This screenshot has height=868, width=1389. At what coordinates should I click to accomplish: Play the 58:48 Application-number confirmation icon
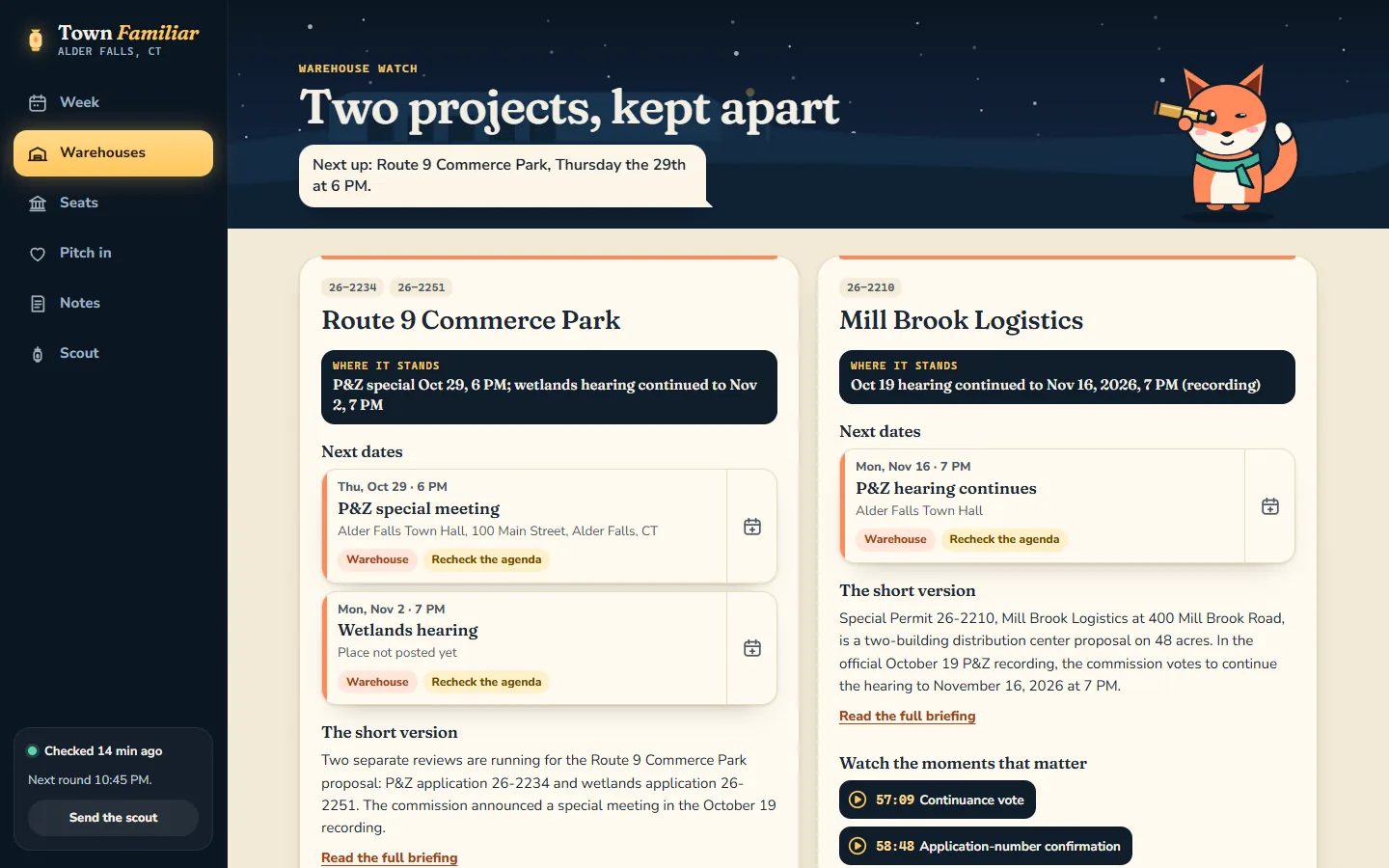858,846
